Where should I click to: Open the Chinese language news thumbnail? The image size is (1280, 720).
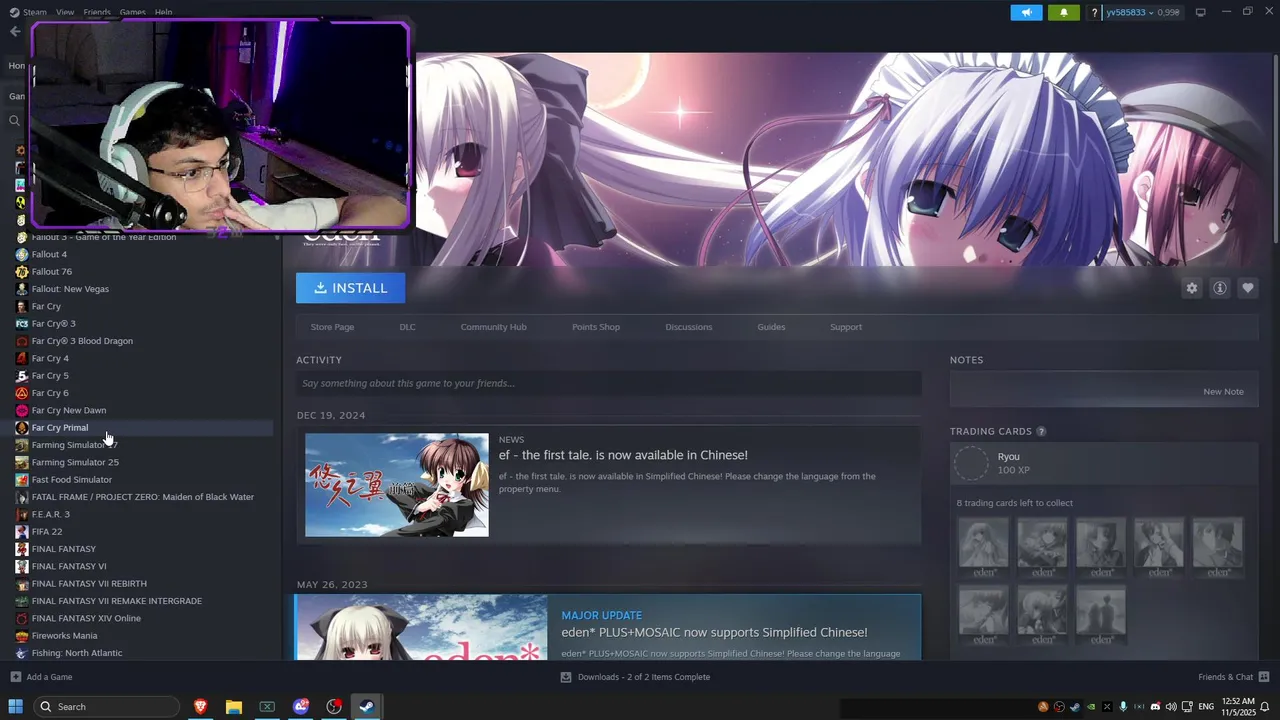(397, 485)
